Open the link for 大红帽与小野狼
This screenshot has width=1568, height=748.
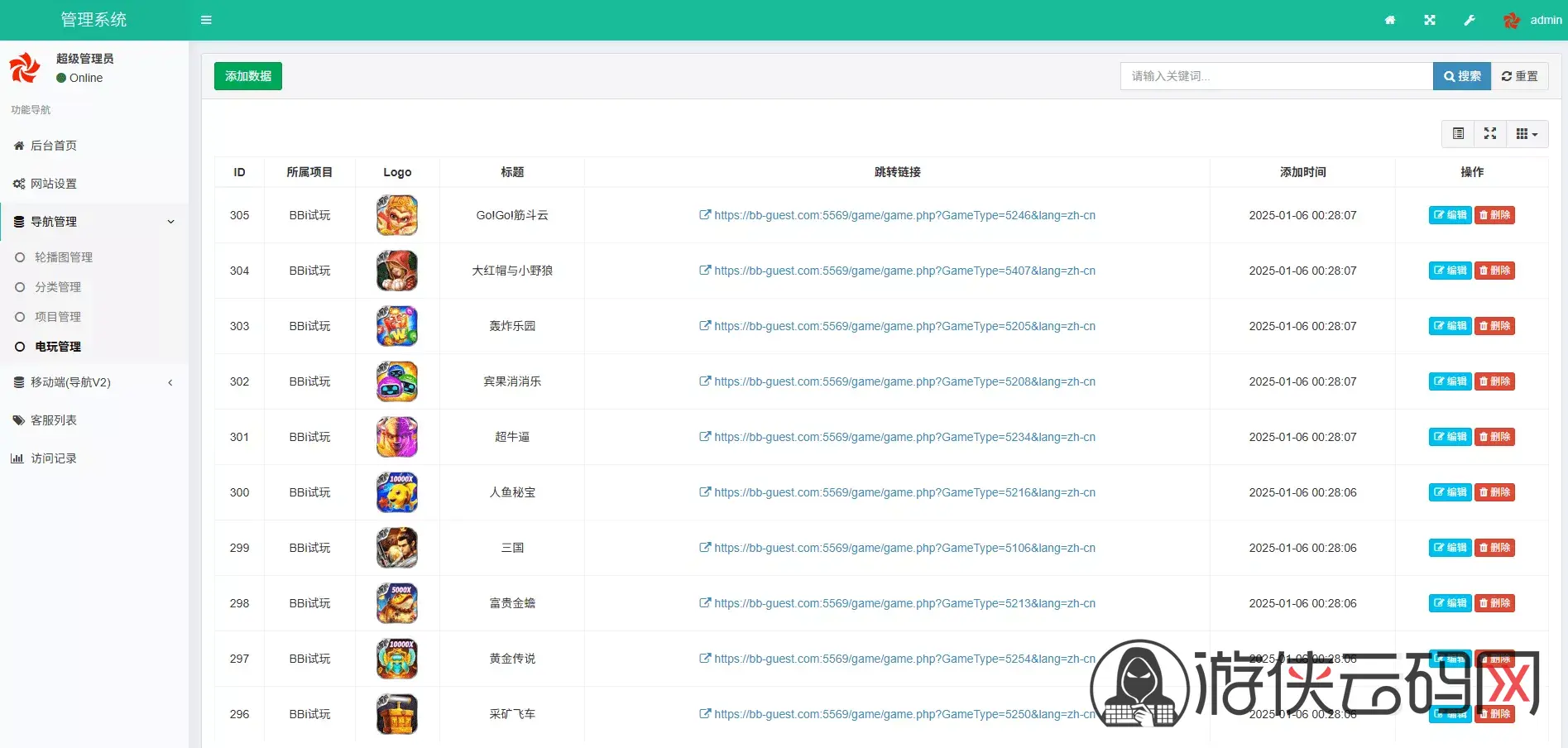(904, 271)
